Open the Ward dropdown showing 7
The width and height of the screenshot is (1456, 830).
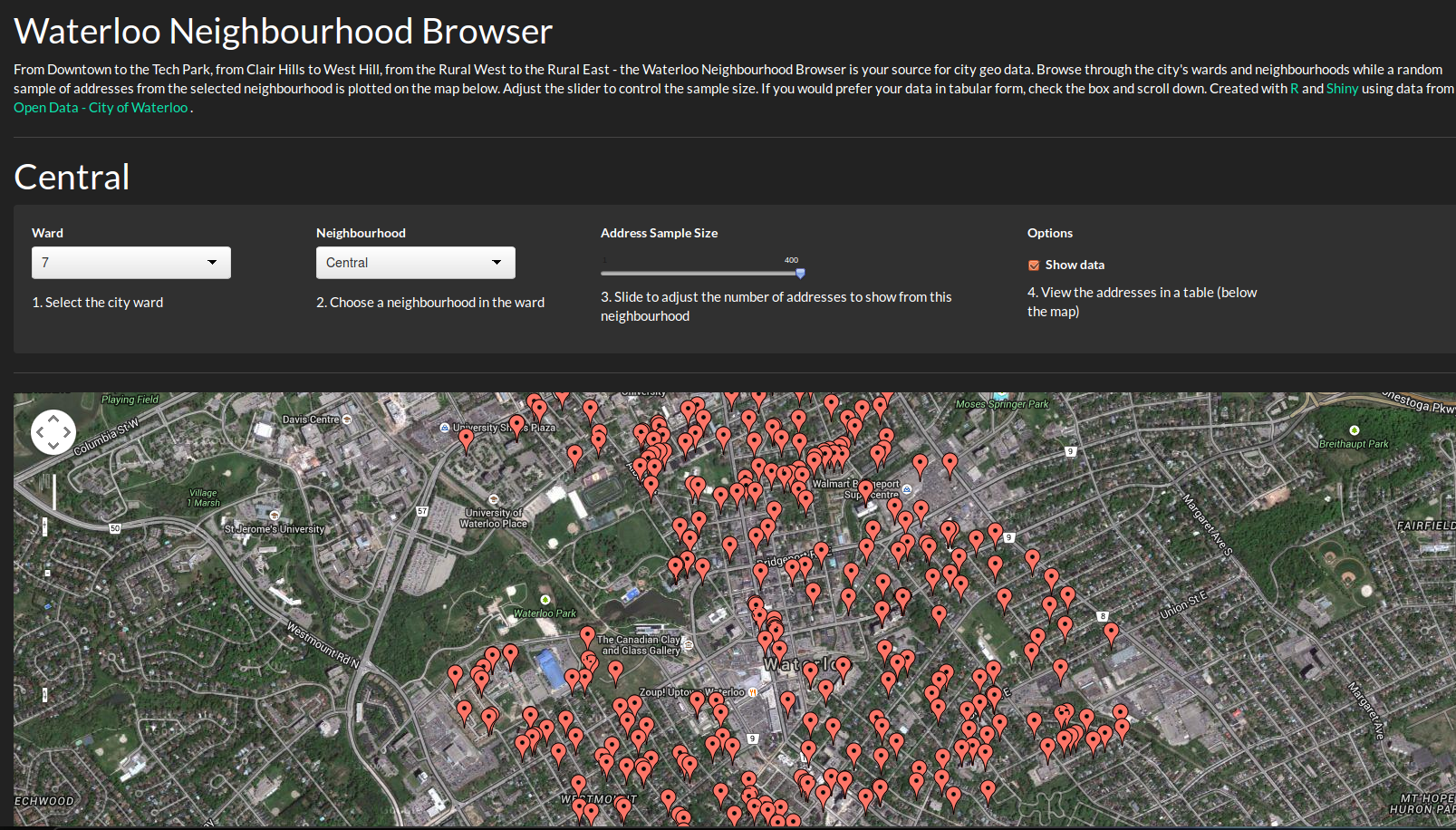click(131, 263)
